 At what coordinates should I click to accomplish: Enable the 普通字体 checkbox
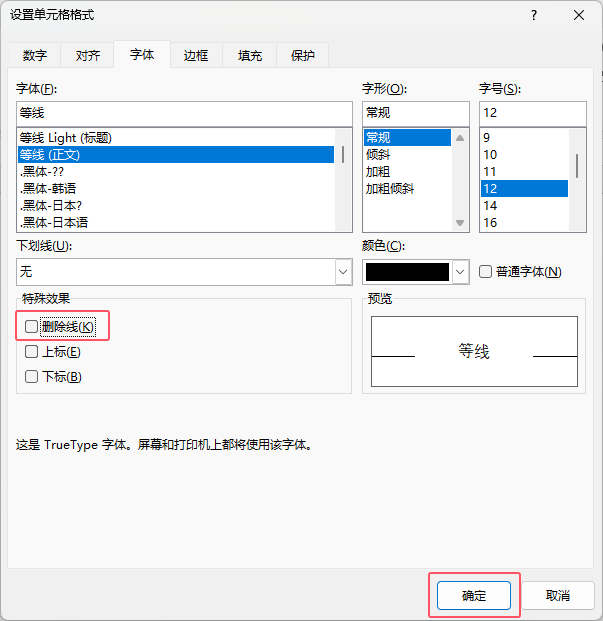pyautogui.click(x=485, y=272)
